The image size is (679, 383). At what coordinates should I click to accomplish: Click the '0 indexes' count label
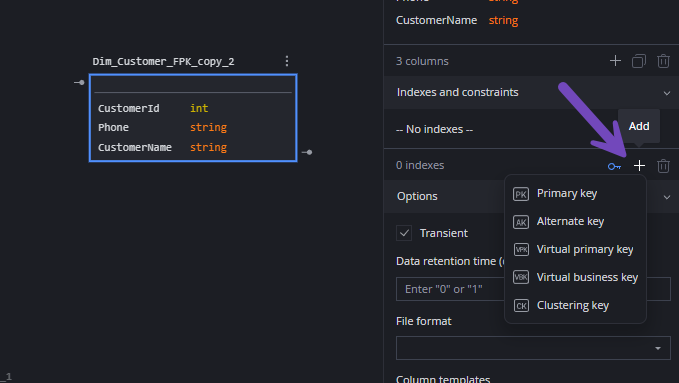point(420,165)
